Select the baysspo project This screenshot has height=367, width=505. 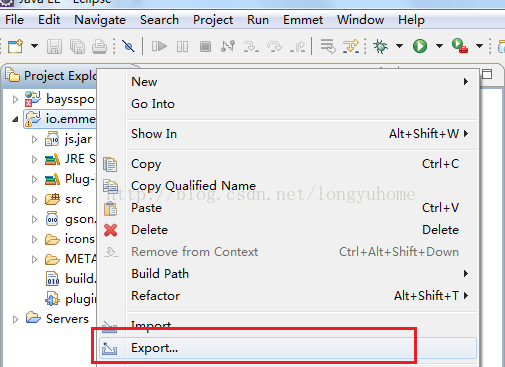(60, 99)
